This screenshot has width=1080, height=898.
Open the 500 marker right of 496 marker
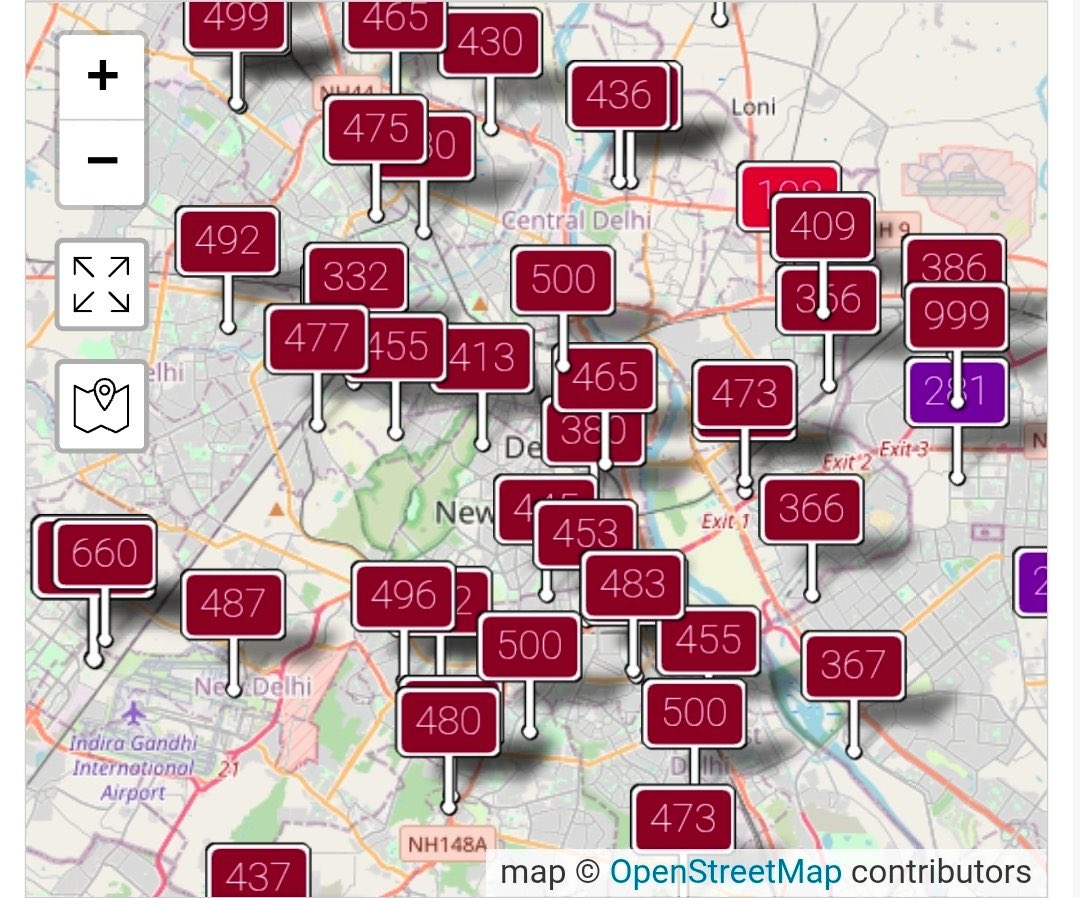529,646
